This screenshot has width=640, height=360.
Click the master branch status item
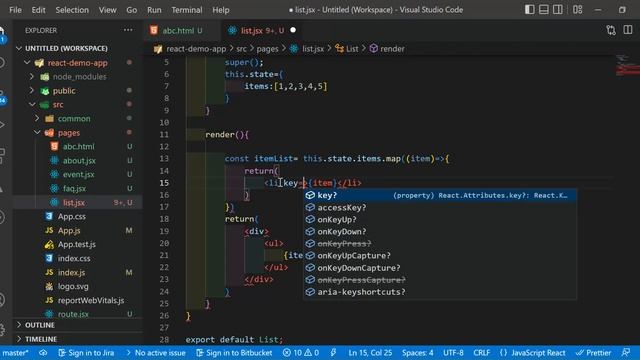pos(16,353)
